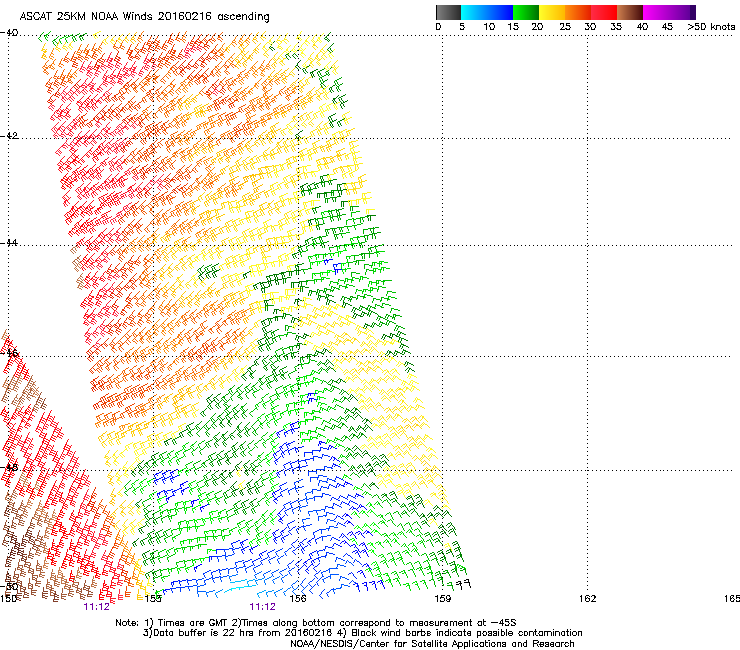Click the '-50' latitude axis label
The image size is (740, 650).
[x=9, y=586]
